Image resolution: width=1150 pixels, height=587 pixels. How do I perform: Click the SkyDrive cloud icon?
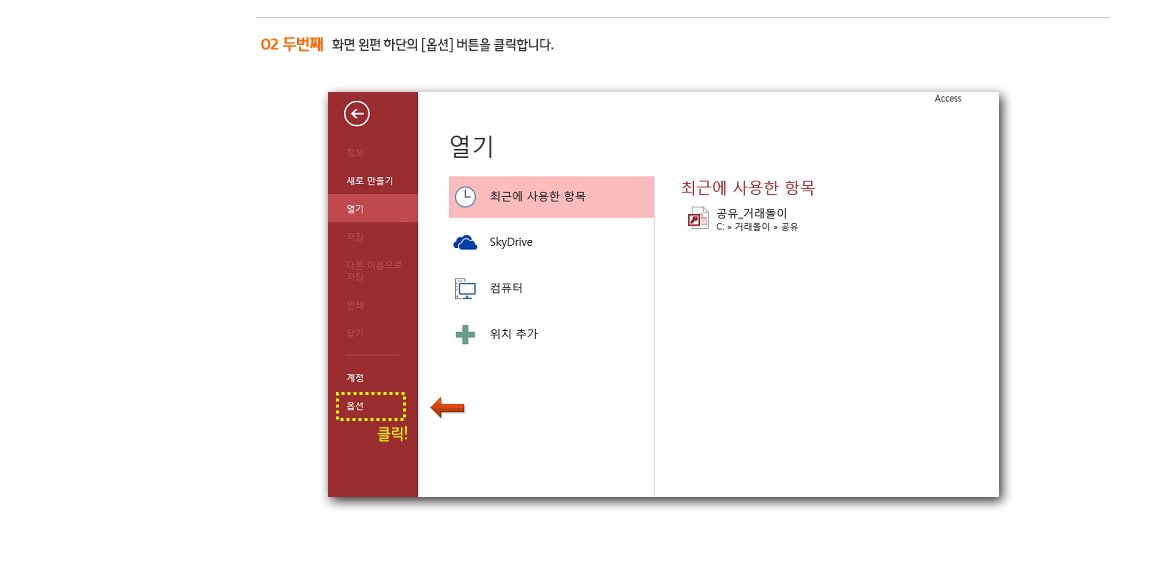click(465, 242)
